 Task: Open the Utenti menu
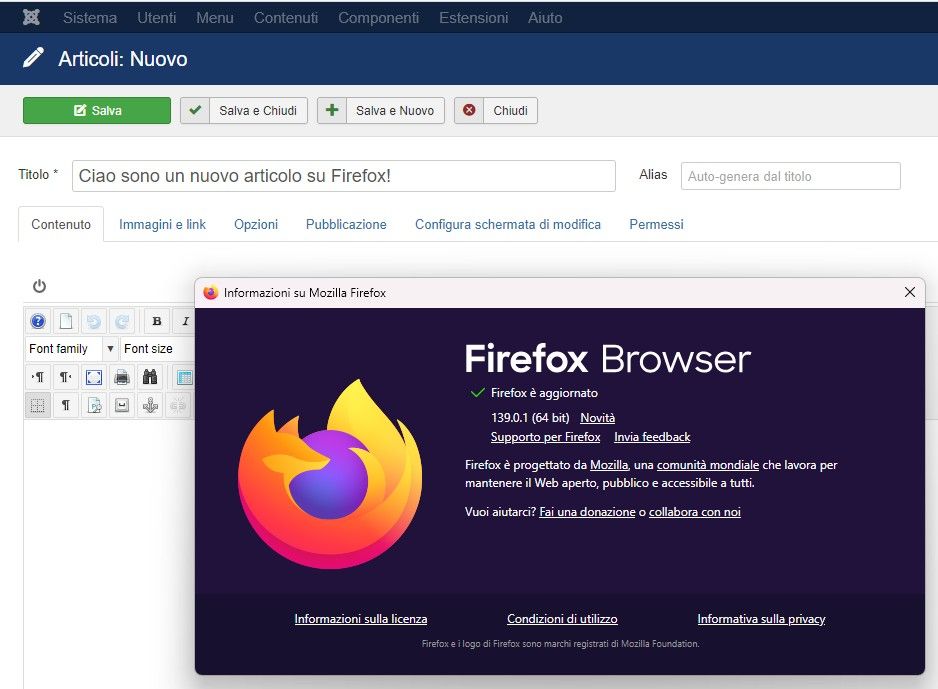157,18
